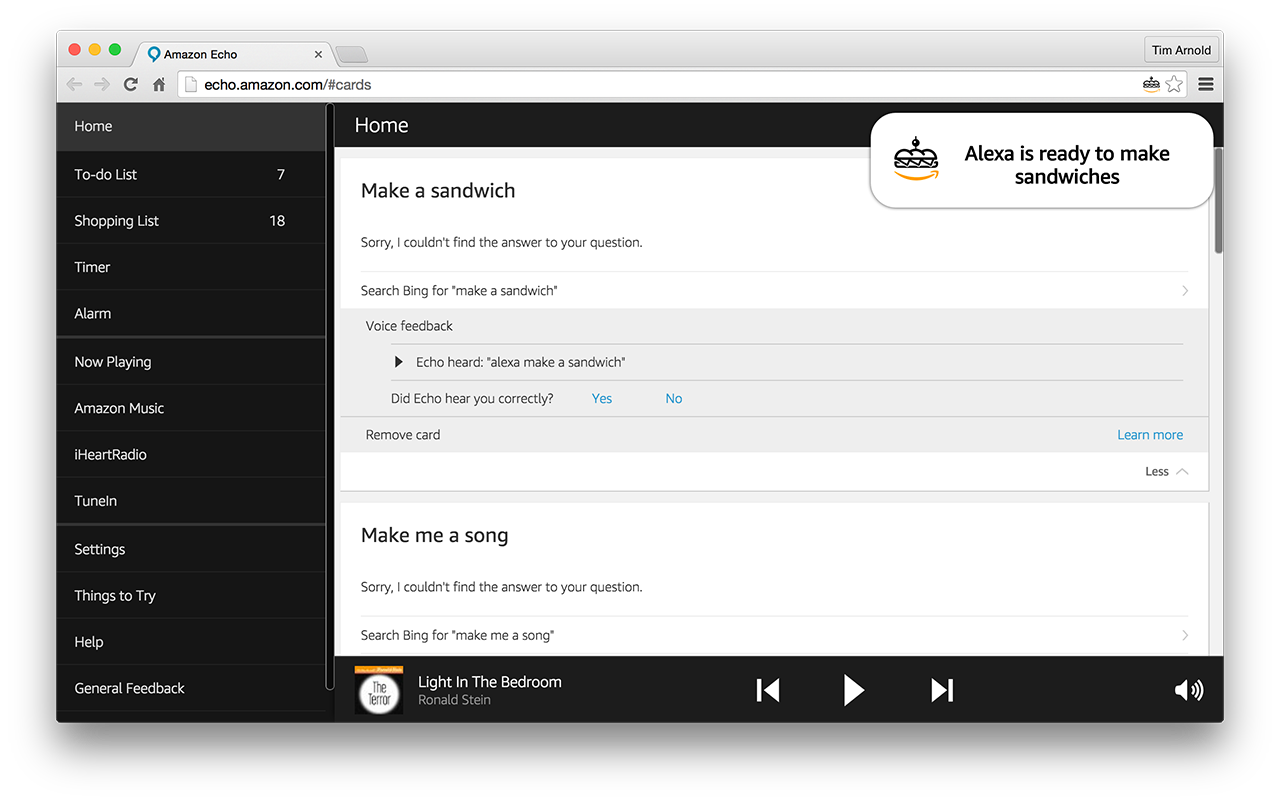Click the Light In The Bedroom song title
The image size is (1280, 800).
(490, 682)
